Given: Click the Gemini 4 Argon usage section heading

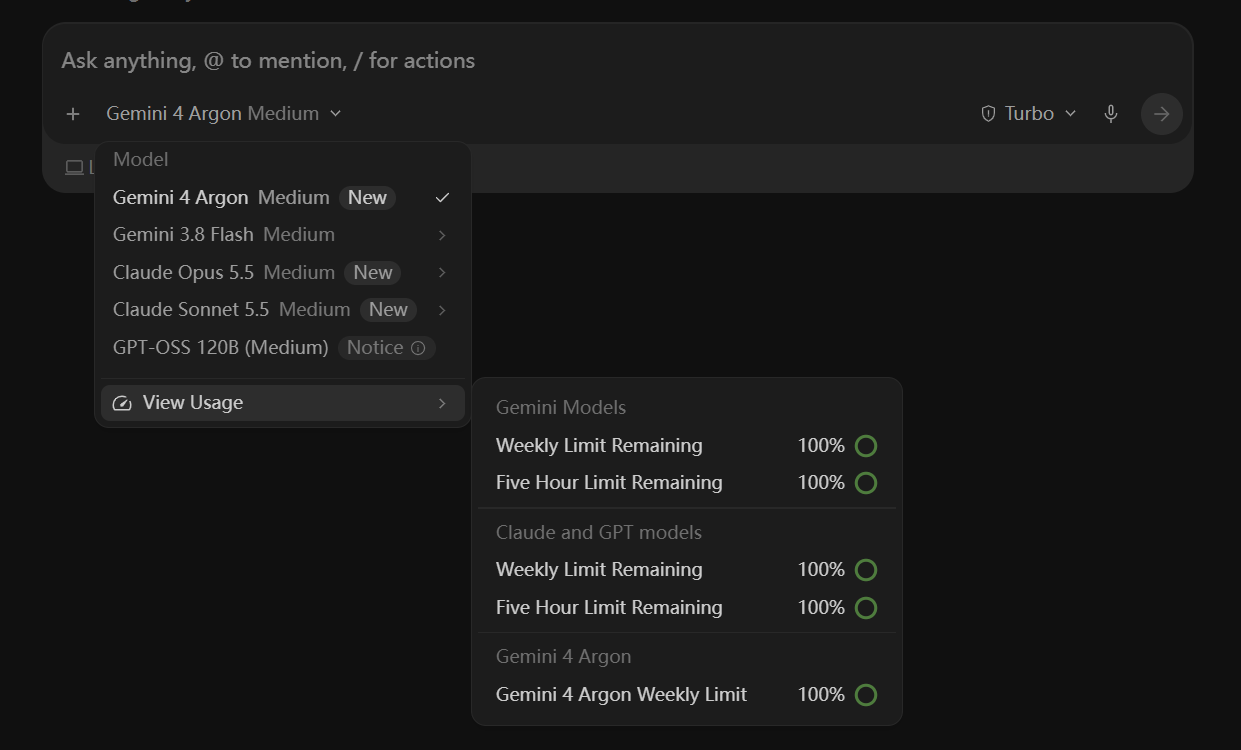Looking at the screenshot, I should 564,657.
